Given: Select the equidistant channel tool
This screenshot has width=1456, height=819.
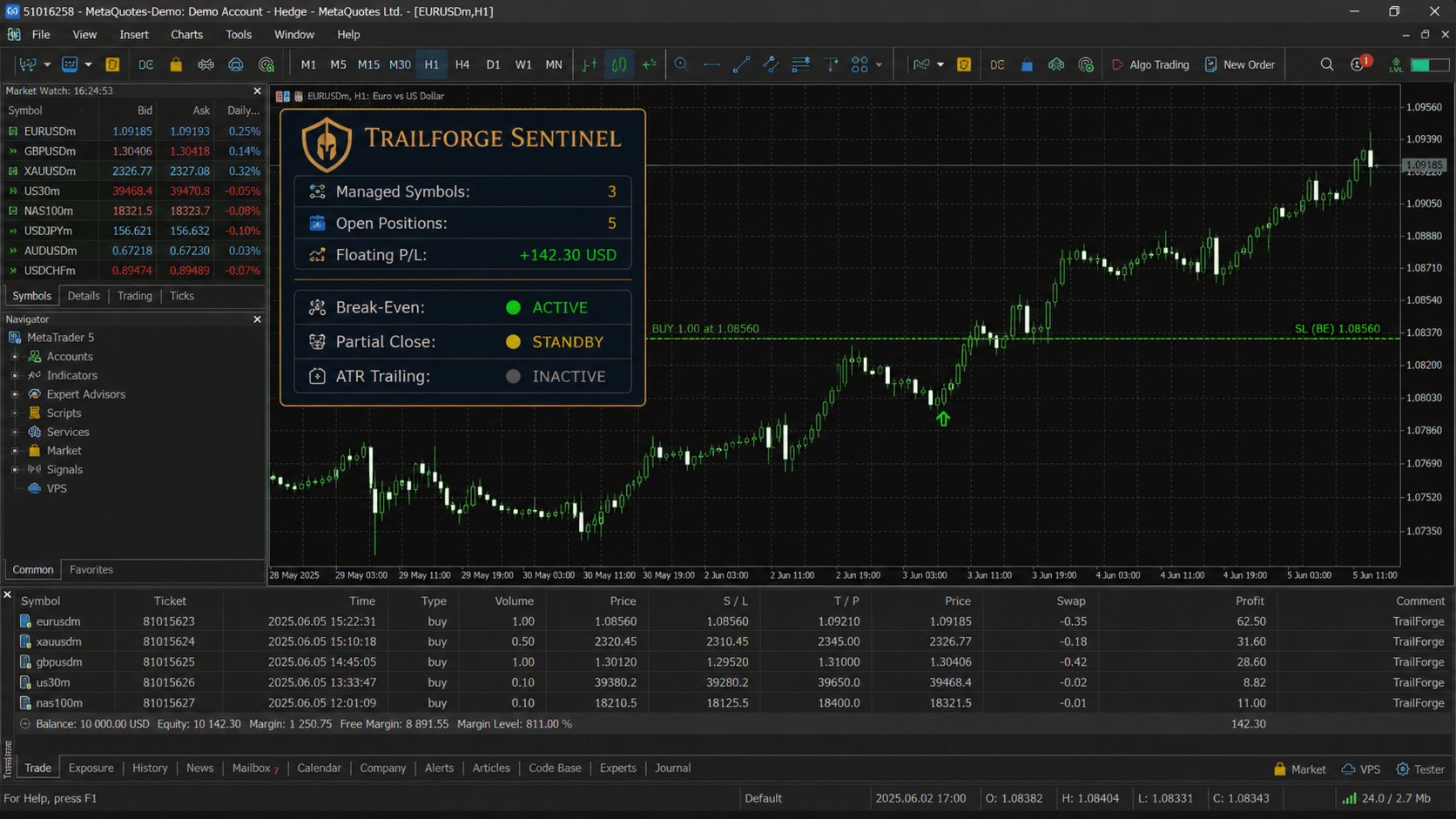Looking at the screenshot, I should click(771, 64).
